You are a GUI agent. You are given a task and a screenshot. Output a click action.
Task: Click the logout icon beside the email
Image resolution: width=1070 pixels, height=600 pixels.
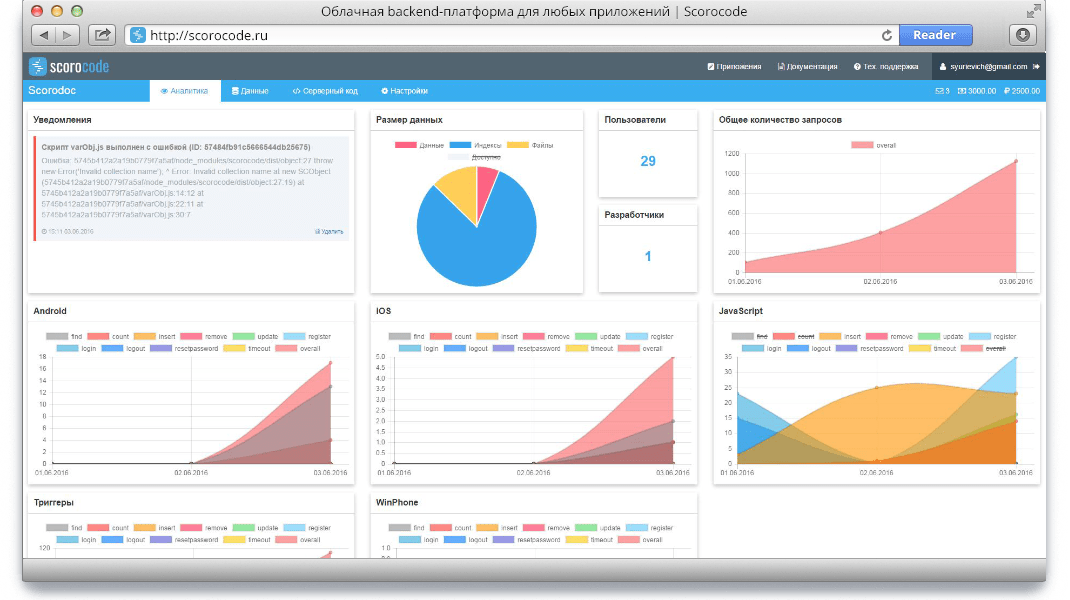point(1036,67)
